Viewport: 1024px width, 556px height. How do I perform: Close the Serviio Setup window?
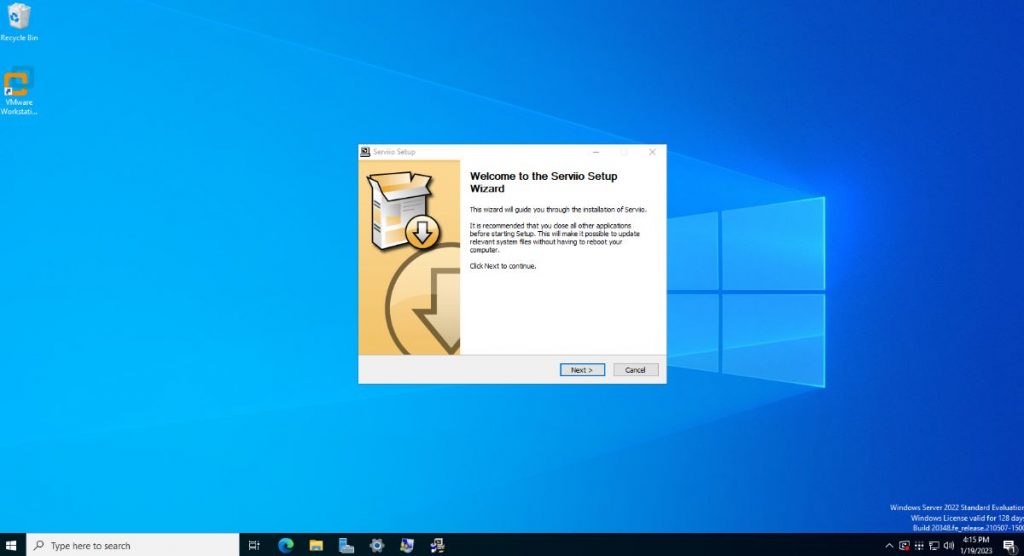click(652, 152)
